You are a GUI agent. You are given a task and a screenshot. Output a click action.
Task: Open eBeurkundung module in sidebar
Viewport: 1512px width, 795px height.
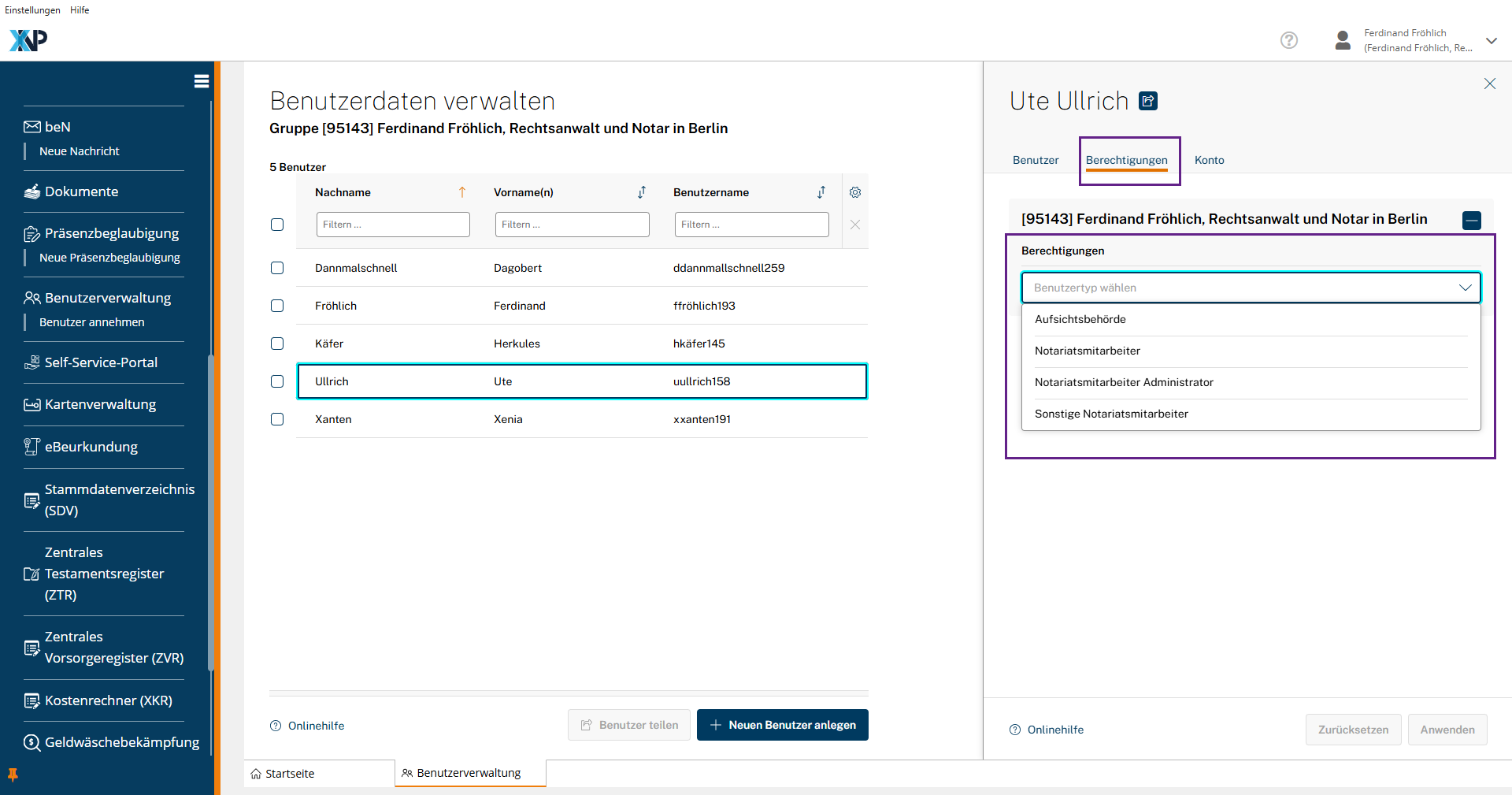click(91, 447)
